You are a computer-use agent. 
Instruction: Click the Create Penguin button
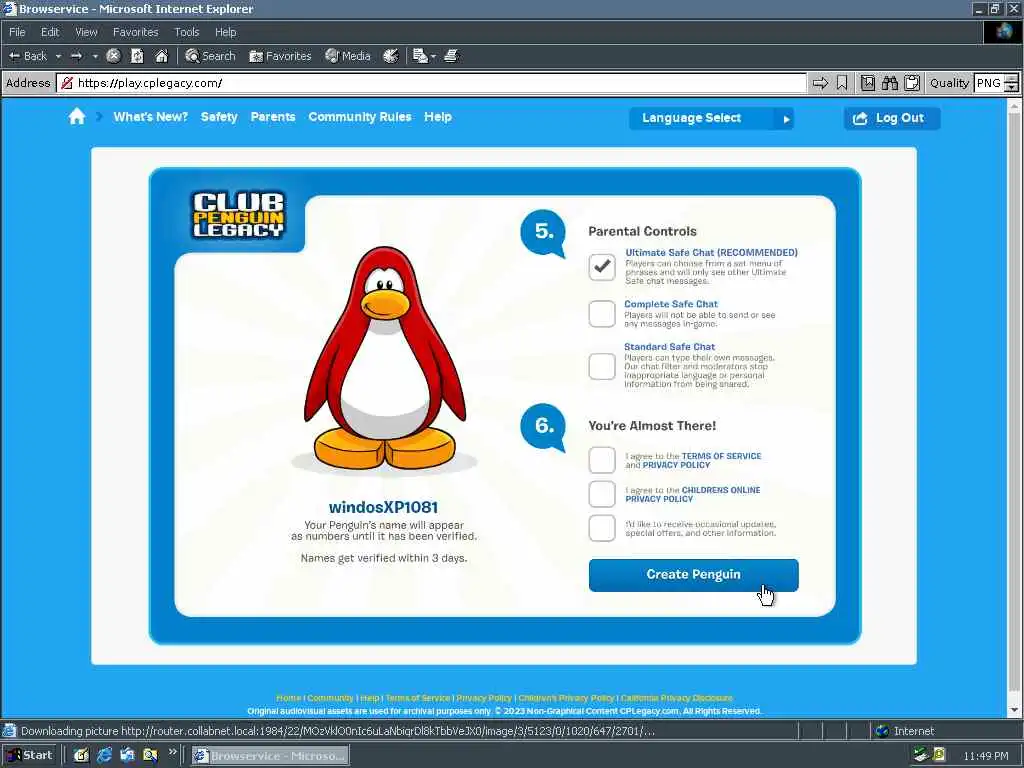tap(694, 575)
